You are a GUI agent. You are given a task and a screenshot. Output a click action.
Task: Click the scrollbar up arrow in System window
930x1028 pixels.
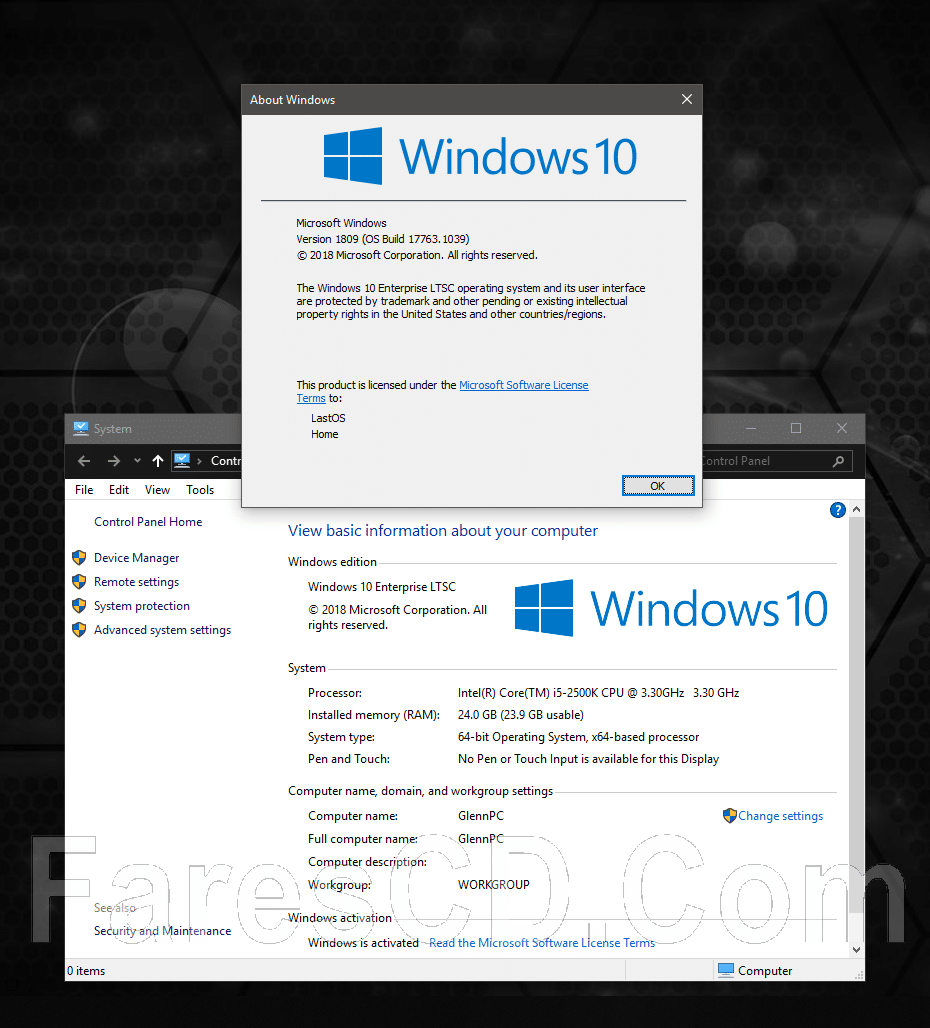point(856,509)
